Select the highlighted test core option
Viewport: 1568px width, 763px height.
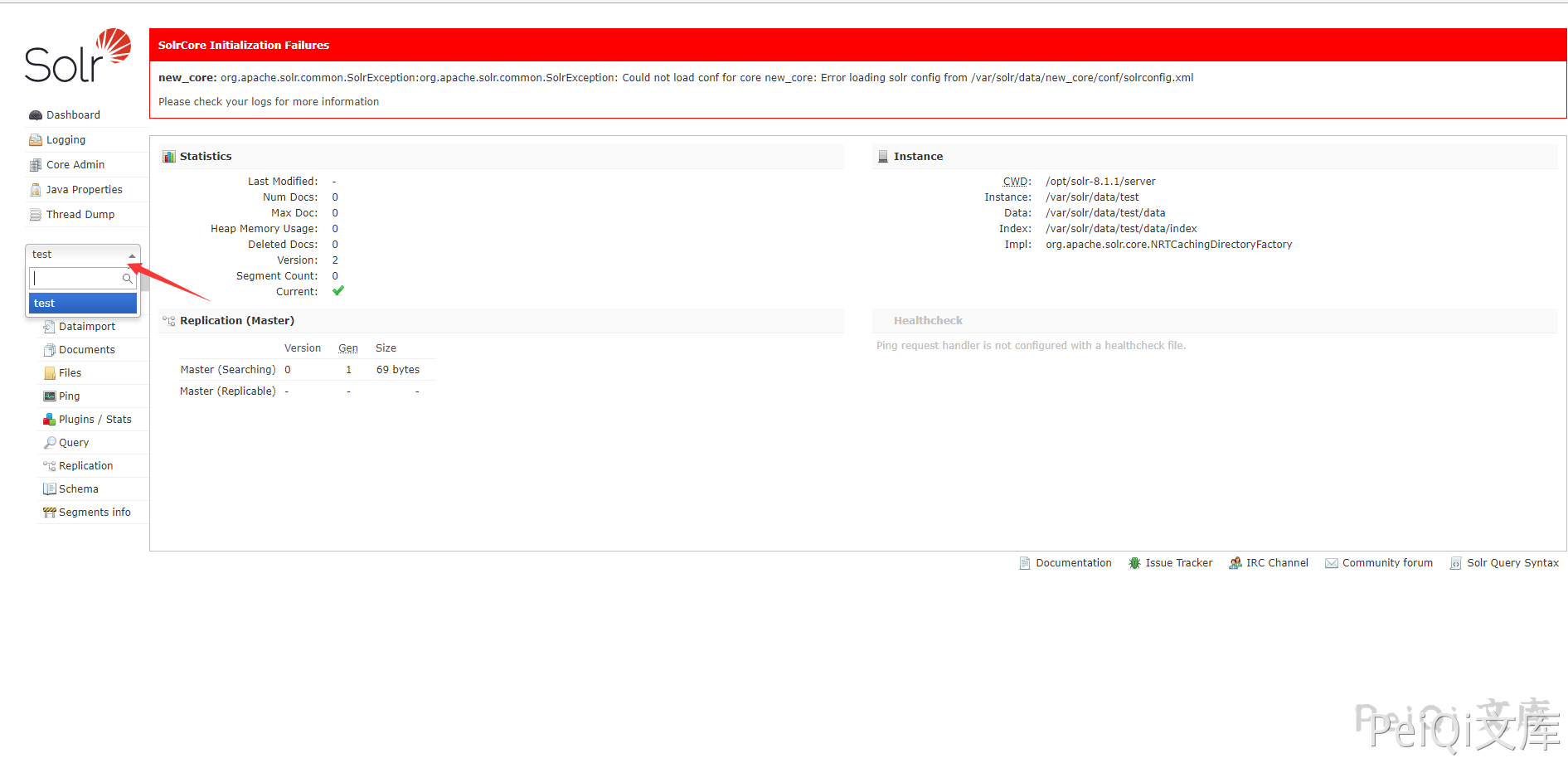pyautogui.click(x=83, y=304)
